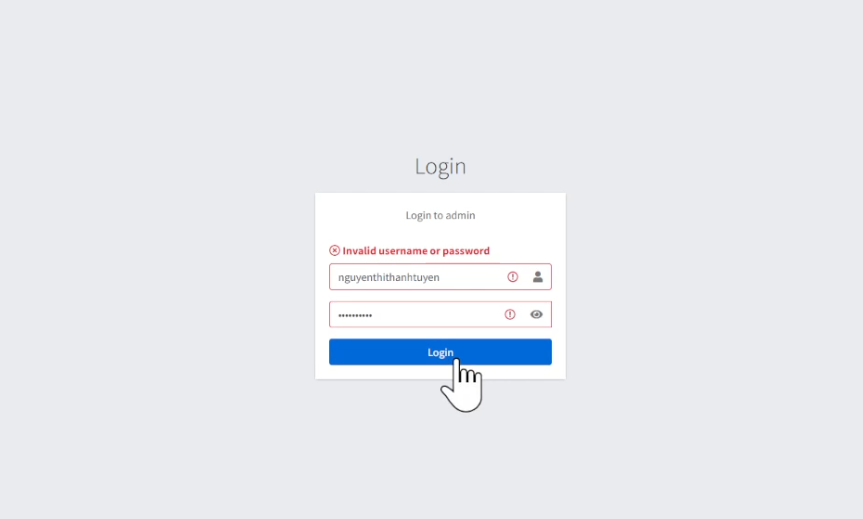This screenshot has height=519, width=863.
Task: Focus the username field containing nguyenthithanhtuyen
Action: (440, 277)
